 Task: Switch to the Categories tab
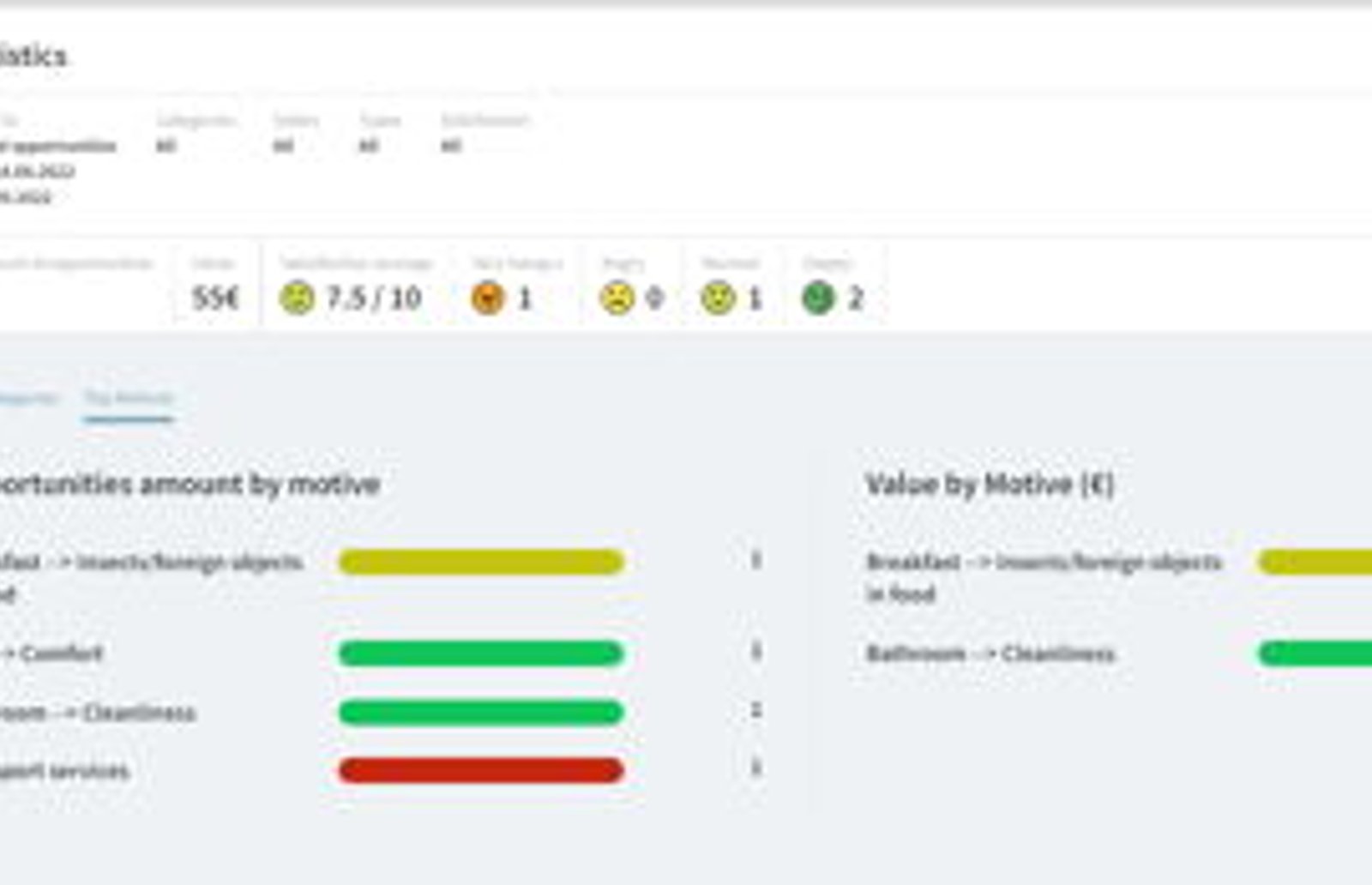pyautogui.click(x=28, y=398)
